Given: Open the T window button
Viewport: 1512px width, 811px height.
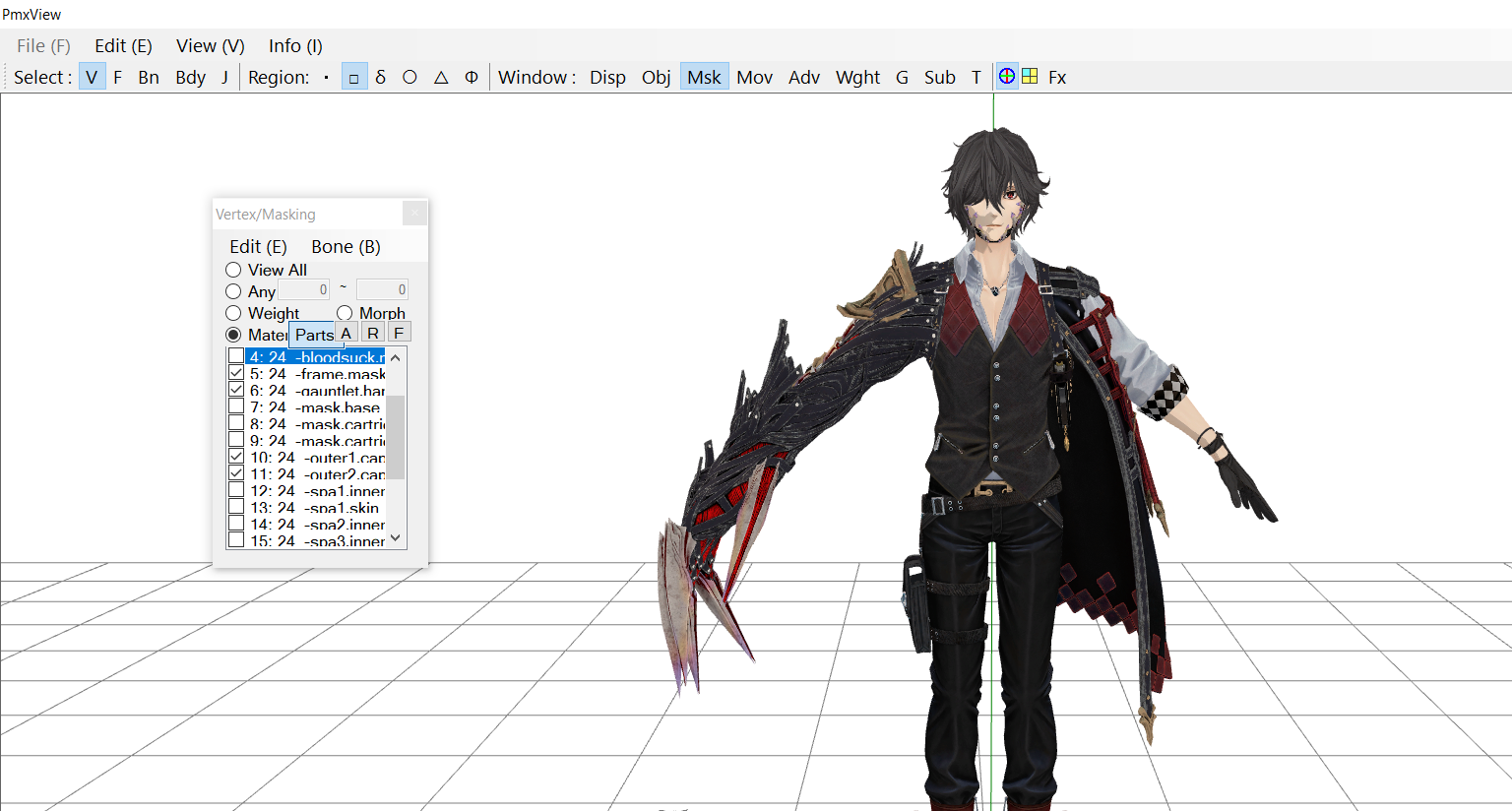Looking at the screenshot, I should 976,78.
